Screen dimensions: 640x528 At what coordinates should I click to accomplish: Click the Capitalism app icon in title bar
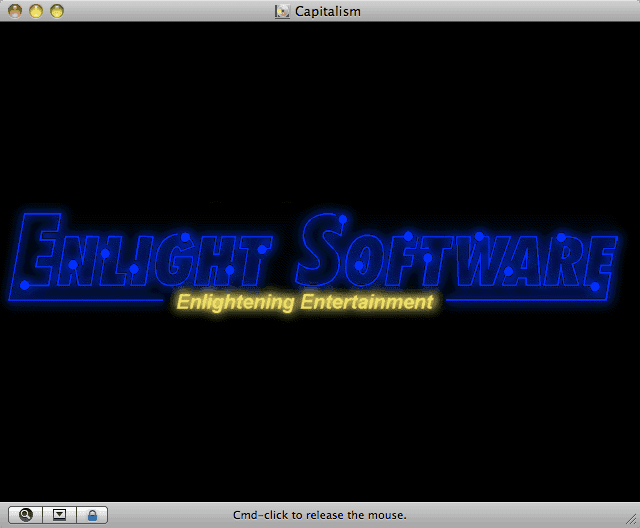click(x=282, y=11)
